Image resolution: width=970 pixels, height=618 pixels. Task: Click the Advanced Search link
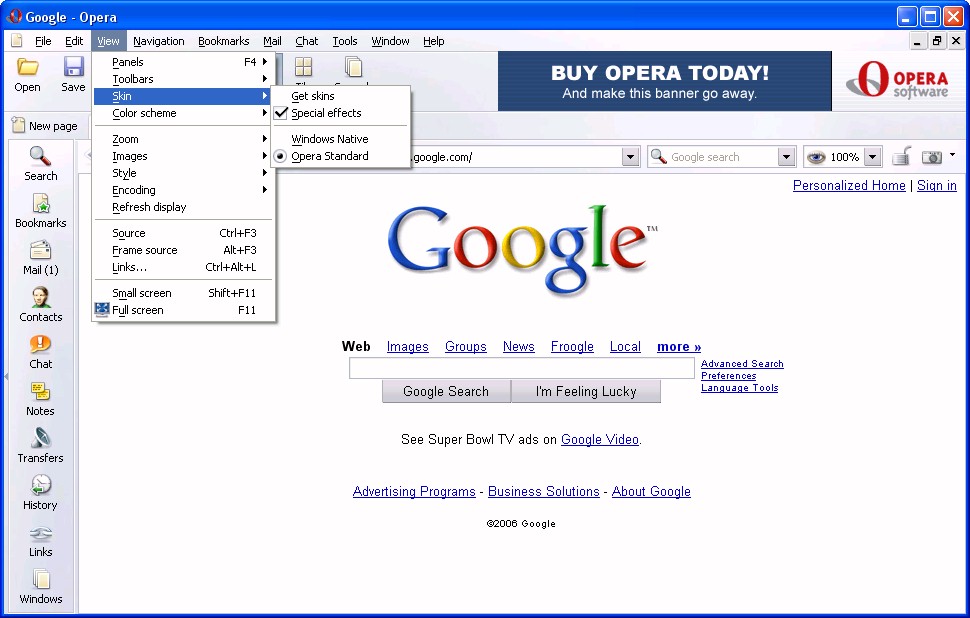tap(742, 364)
